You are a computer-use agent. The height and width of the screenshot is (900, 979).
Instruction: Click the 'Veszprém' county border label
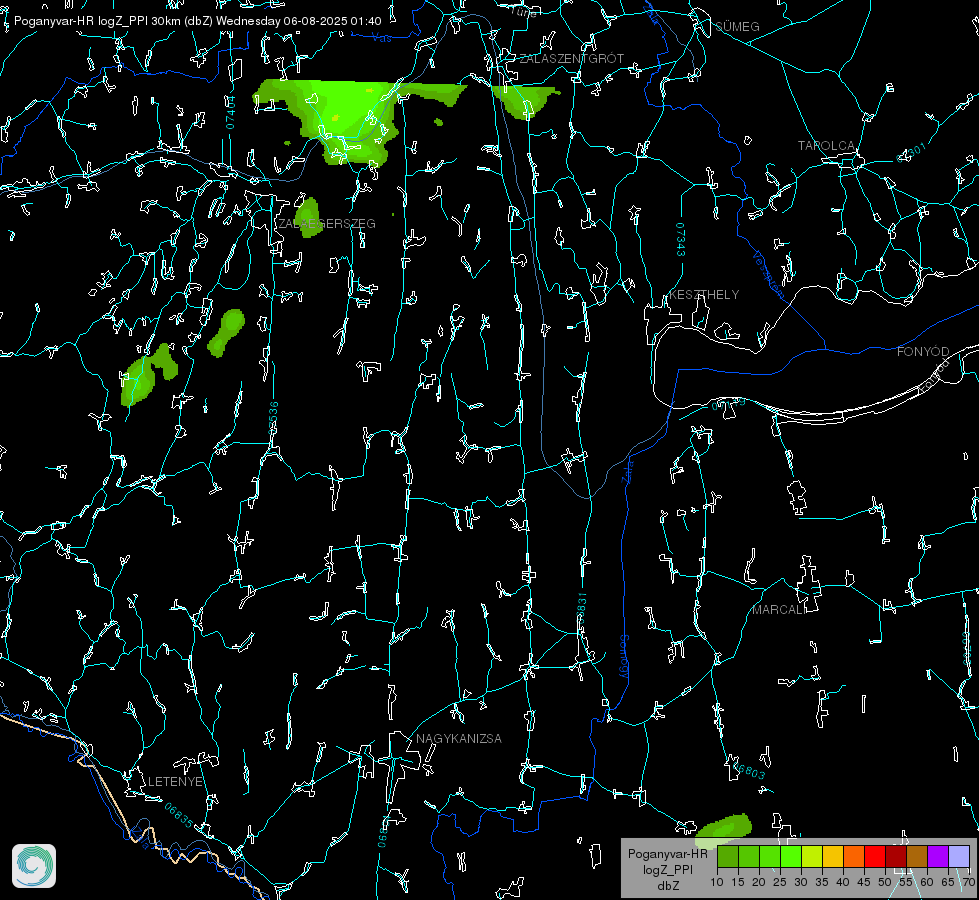click(x=768, y=275)
